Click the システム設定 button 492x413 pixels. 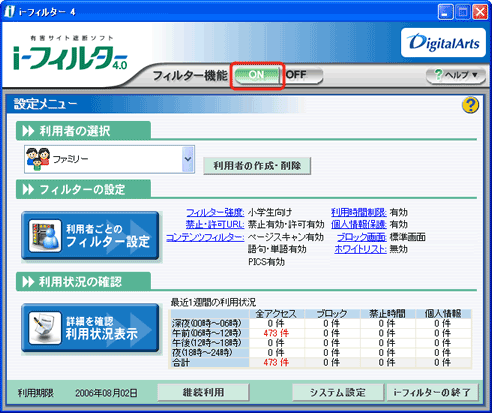pos(338,392)
